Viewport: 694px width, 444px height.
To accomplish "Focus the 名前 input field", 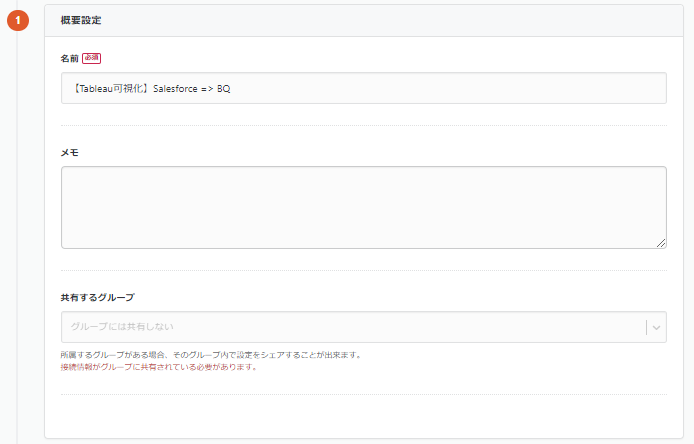I will click(x=364, y=88).
